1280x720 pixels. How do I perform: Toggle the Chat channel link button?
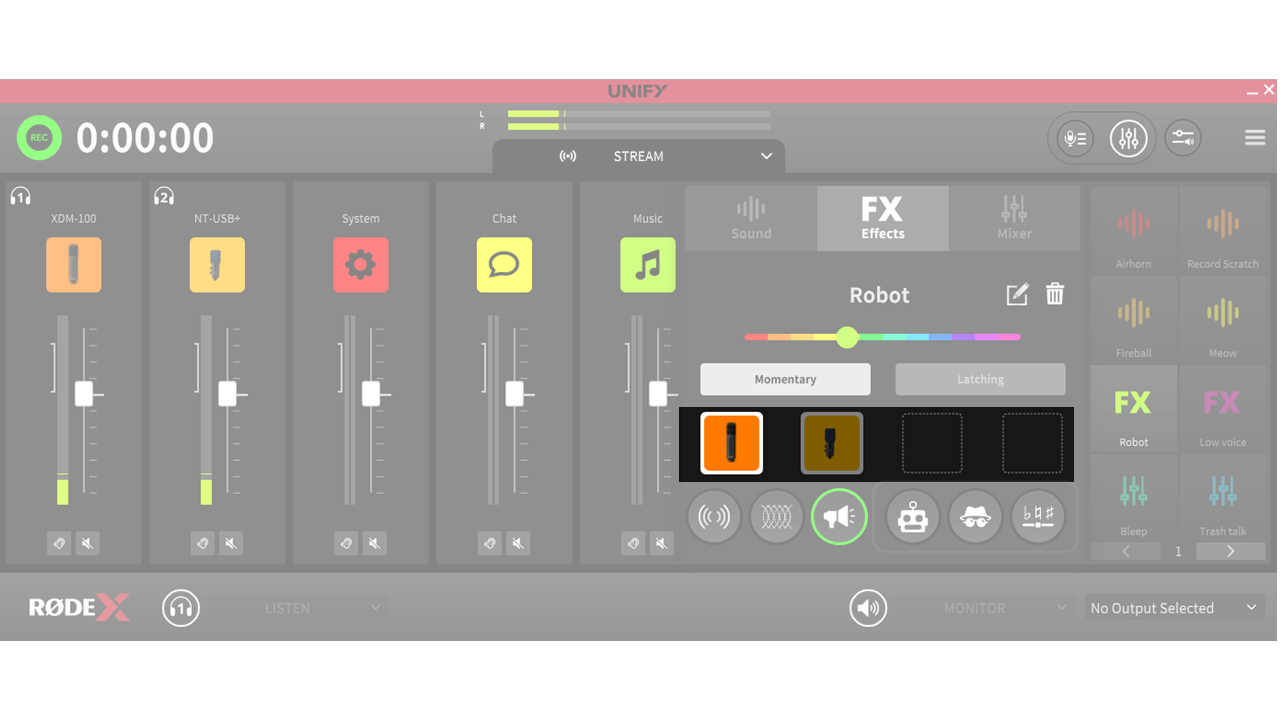pyautogui.click(x=489, y=543)
